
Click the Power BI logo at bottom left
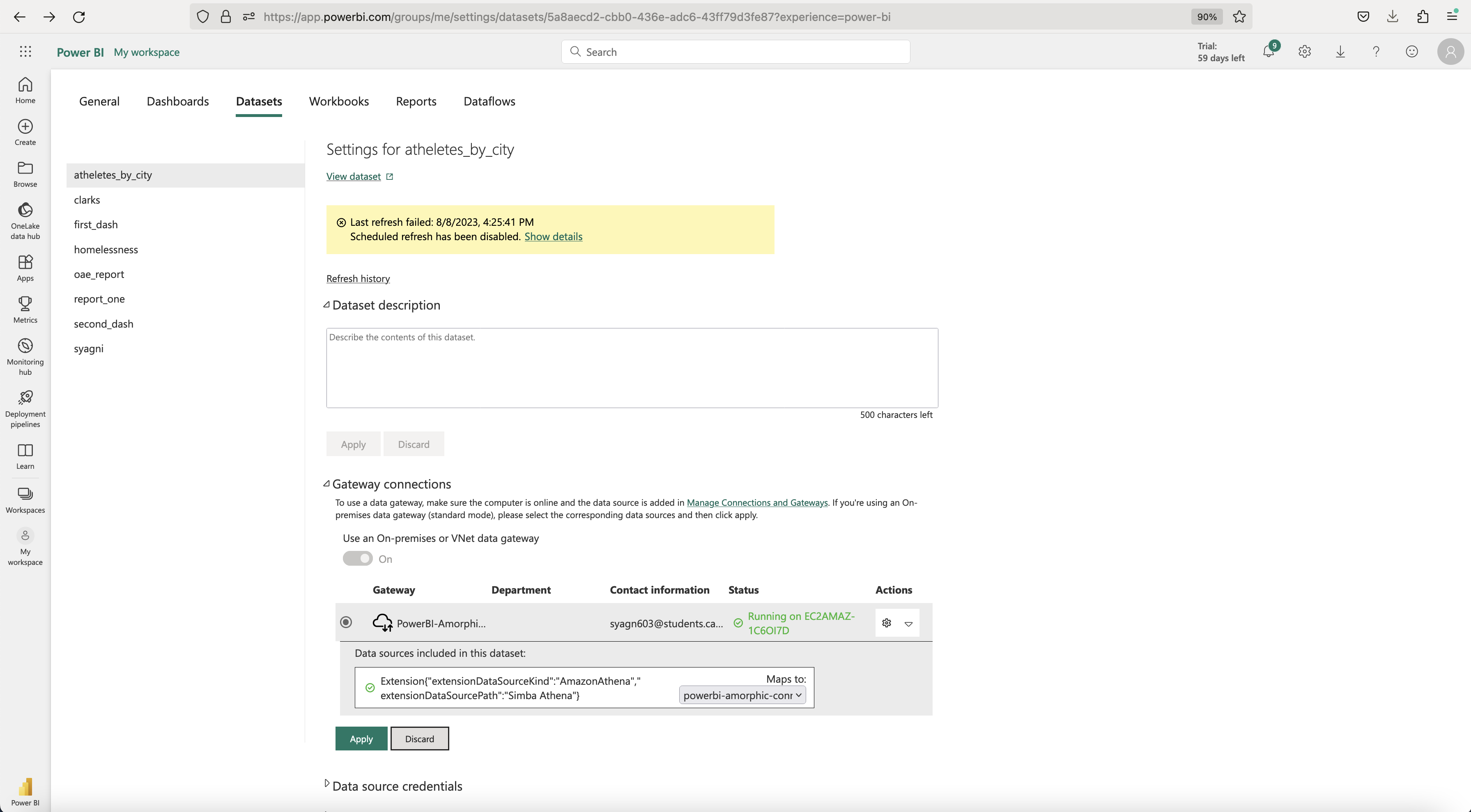(25, 791)
